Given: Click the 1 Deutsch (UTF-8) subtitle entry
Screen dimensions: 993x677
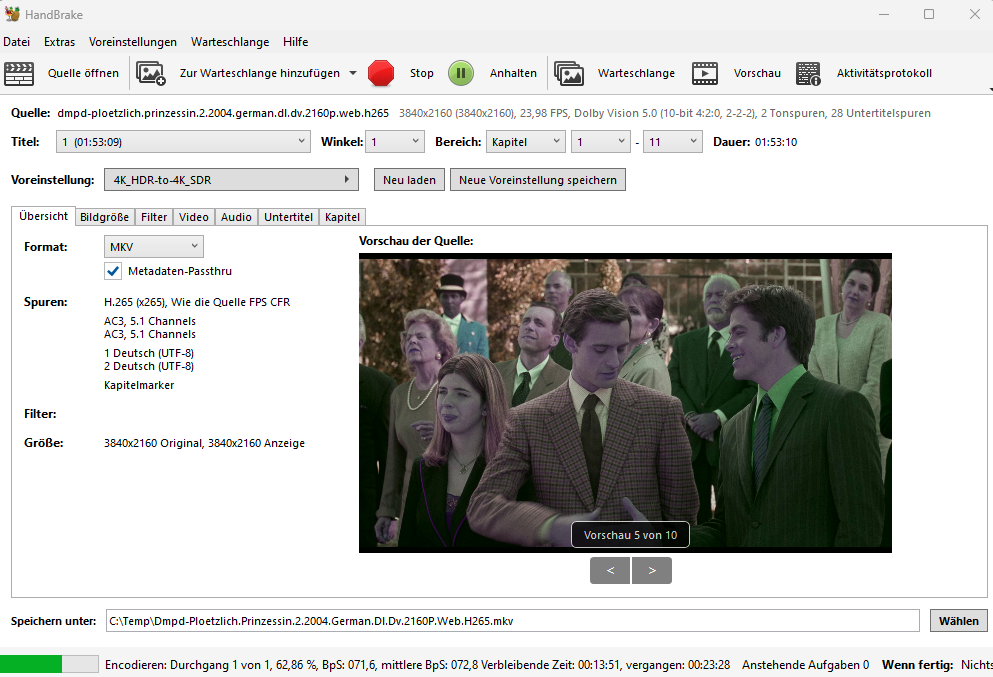Looking at the screenshot, I should [149, 353].
